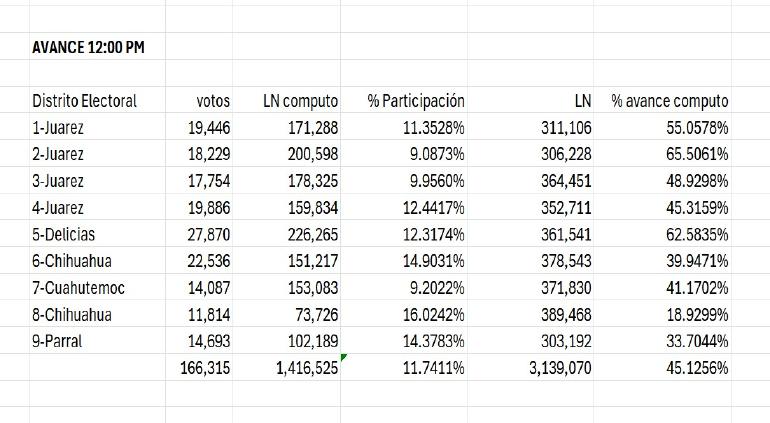Click the LN value 389,468

[563, 315]
